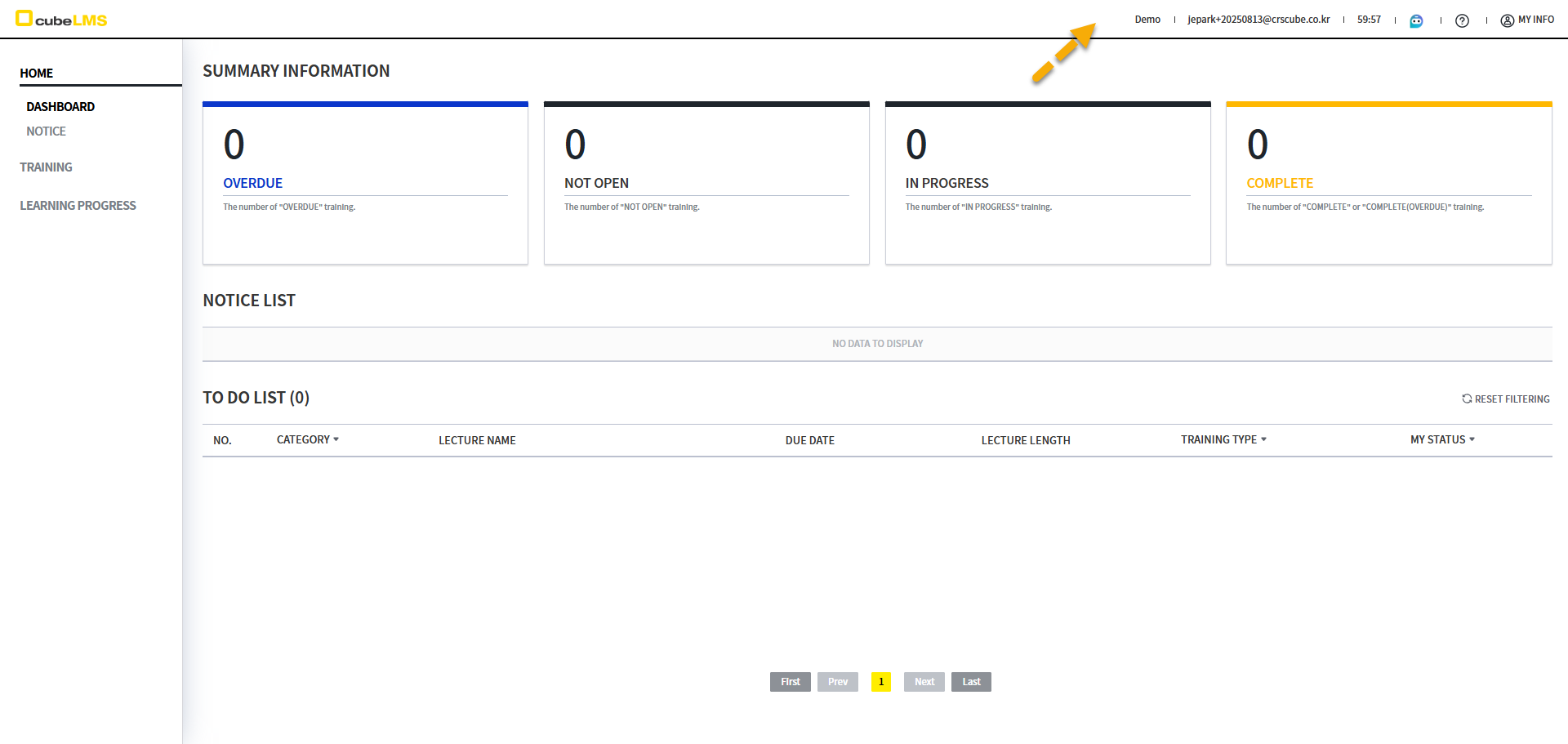Open the NOTICE submenu item
This screenshot has height=744, width=1568.
(46, 131)
